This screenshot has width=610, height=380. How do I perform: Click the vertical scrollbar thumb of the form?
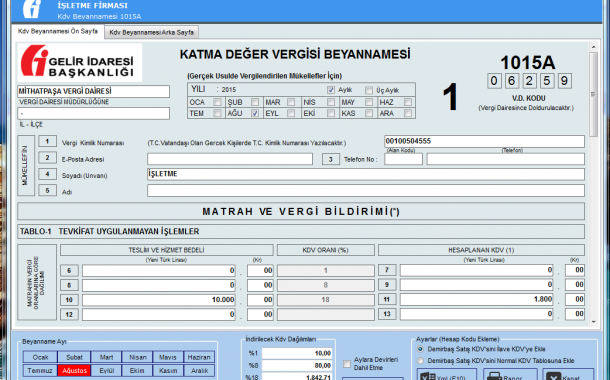593,94
